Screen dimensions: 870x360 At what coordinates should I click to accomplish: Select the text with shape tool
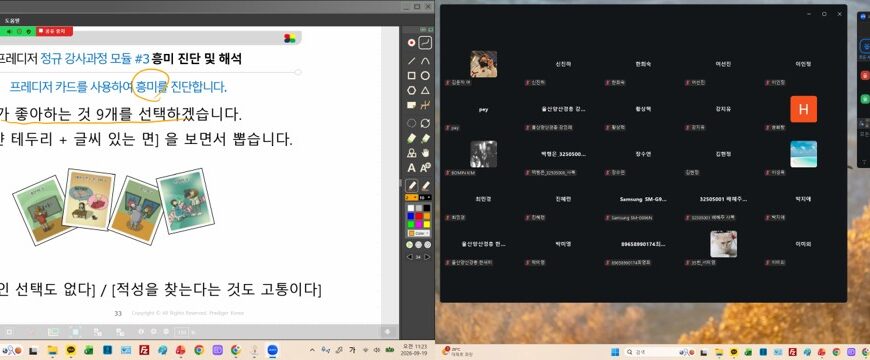coord(425,168)
